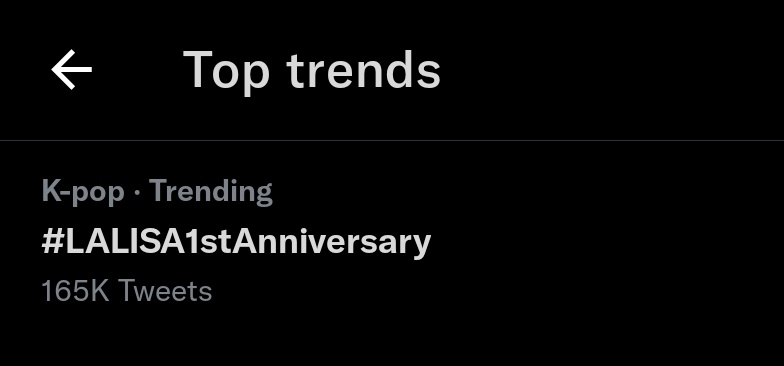Click the "165K" tweet count number
The image size is (784, 366).
pos(76,291)
